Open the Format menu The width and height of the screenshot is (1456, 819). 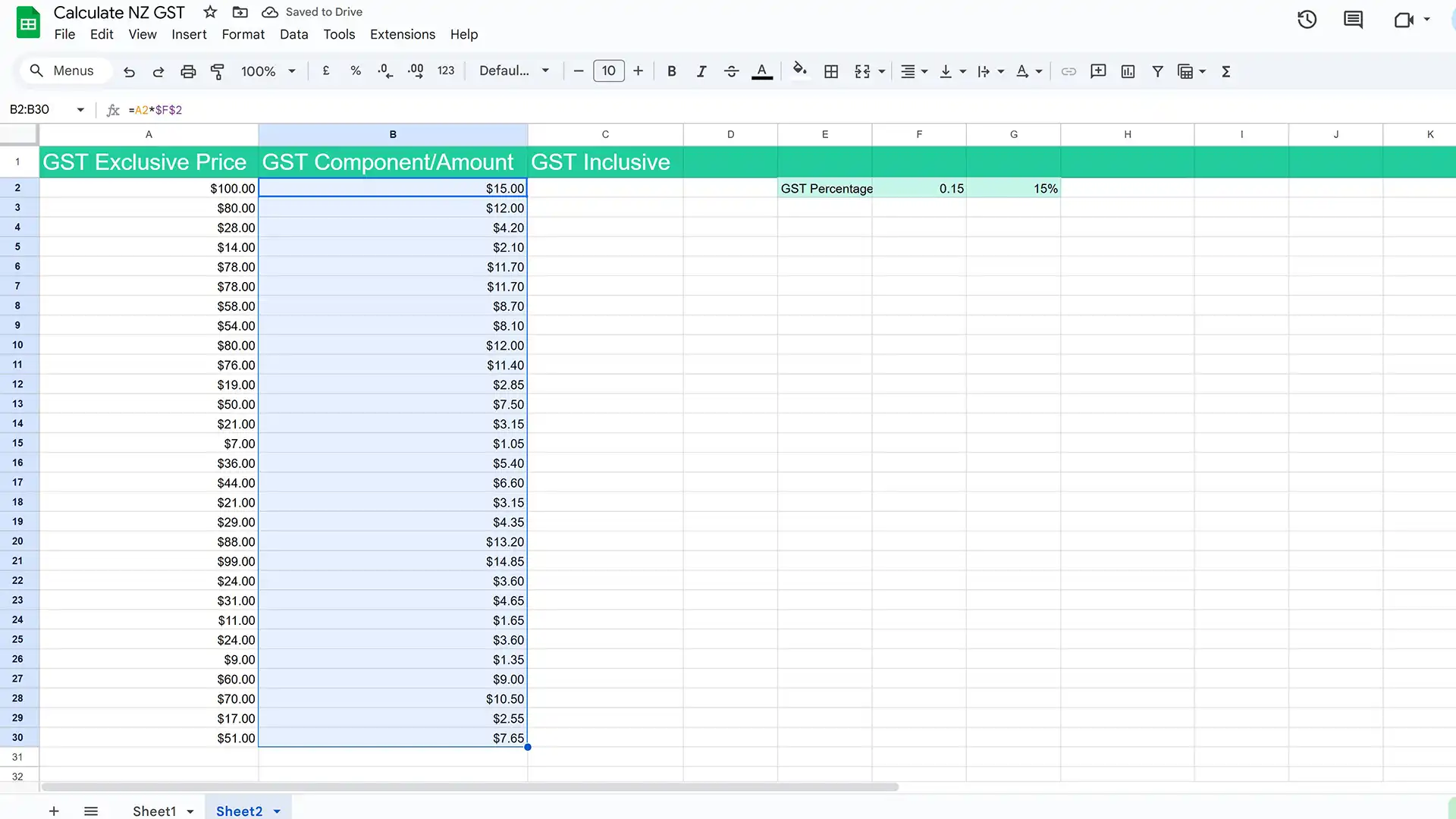tap(243, 34)
